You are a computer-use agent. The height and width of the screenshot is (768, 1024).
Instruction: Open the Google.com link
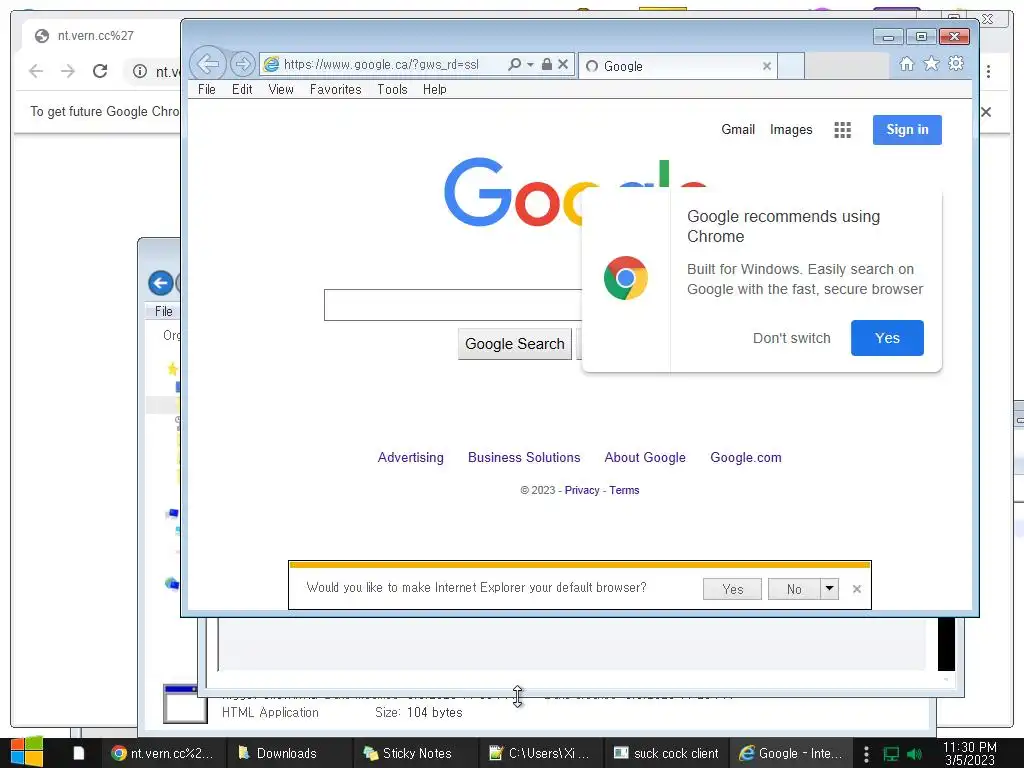(746, 457)
